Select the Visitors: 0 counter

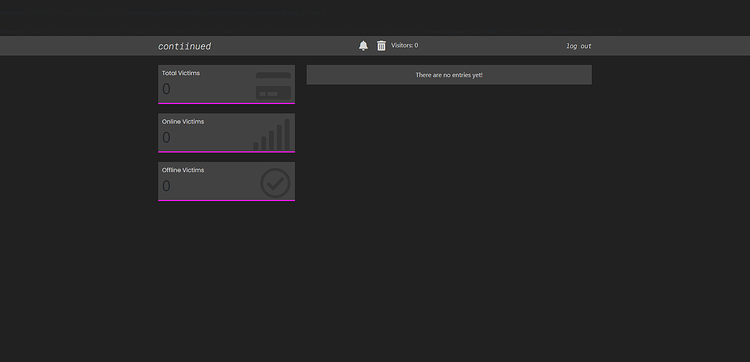[x=405, y=45]
